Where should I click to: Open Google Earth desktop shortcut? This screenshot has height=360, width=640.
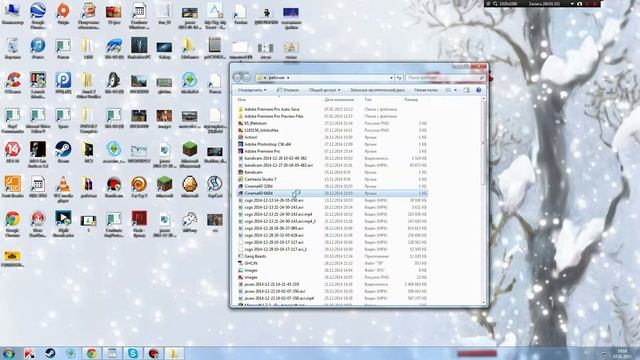38,14
